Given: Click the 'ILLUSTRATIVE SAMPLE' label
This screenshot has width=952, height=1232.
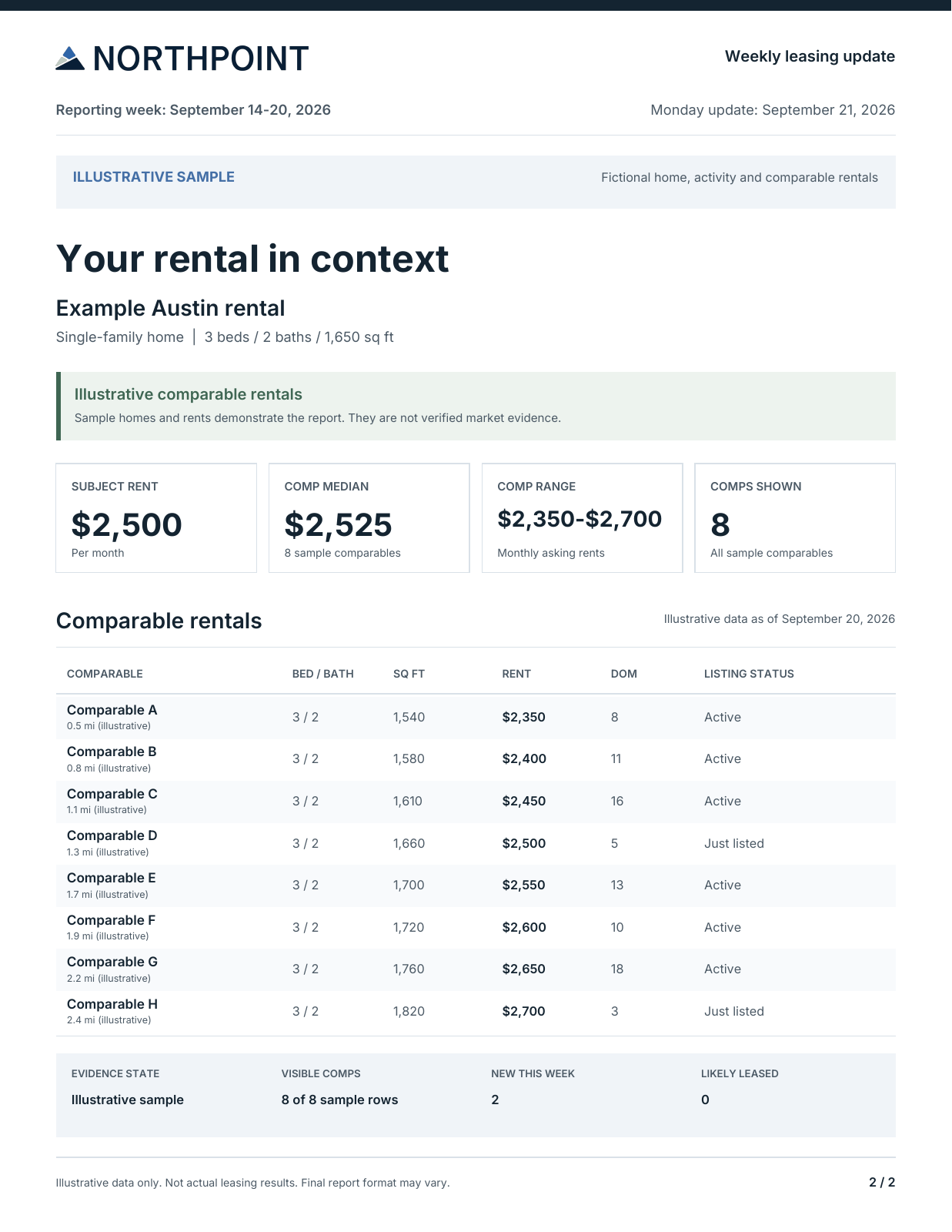Looking at the screenshot, I should 154,177.
